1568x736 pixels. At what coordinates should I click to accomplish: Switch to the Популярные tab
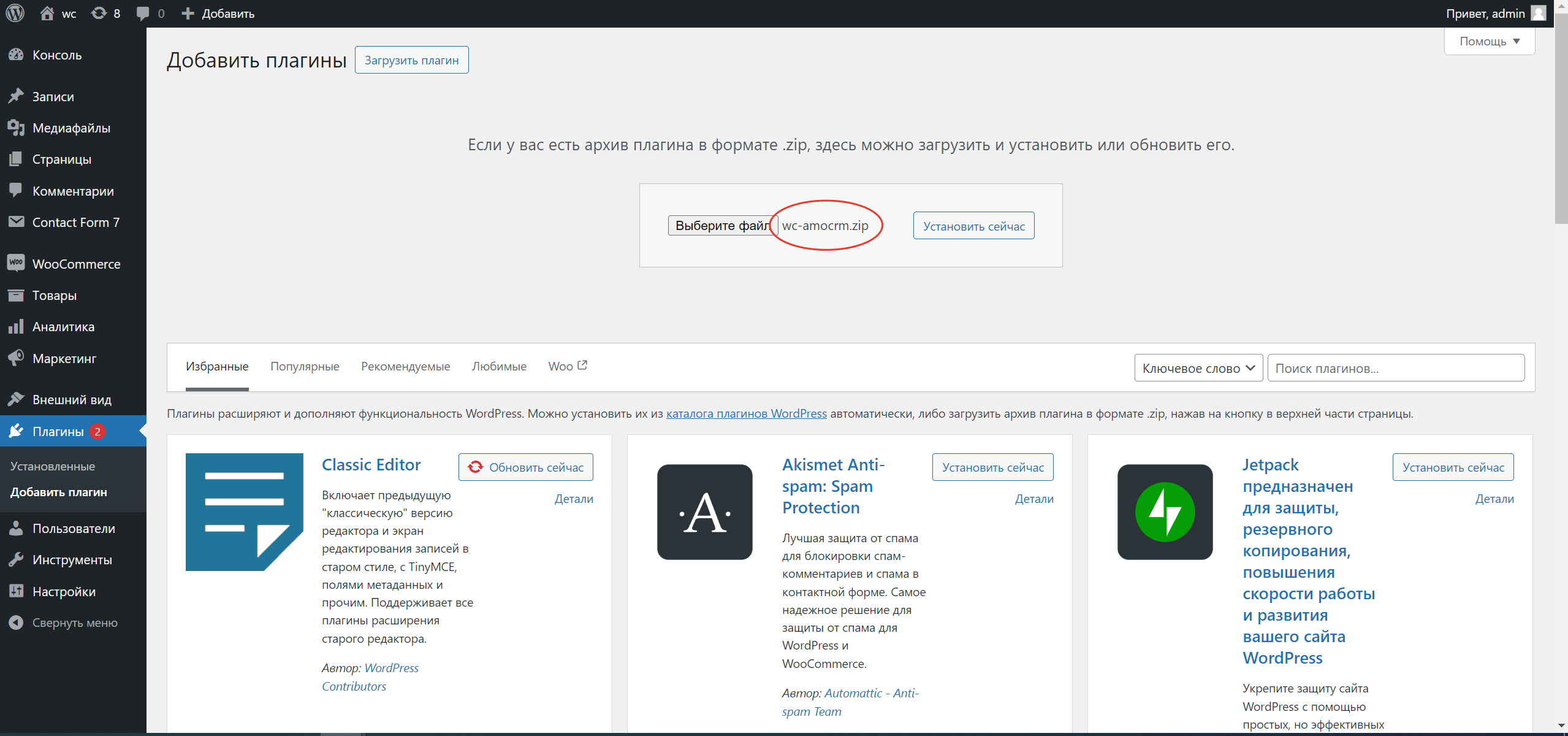point(305,366)
